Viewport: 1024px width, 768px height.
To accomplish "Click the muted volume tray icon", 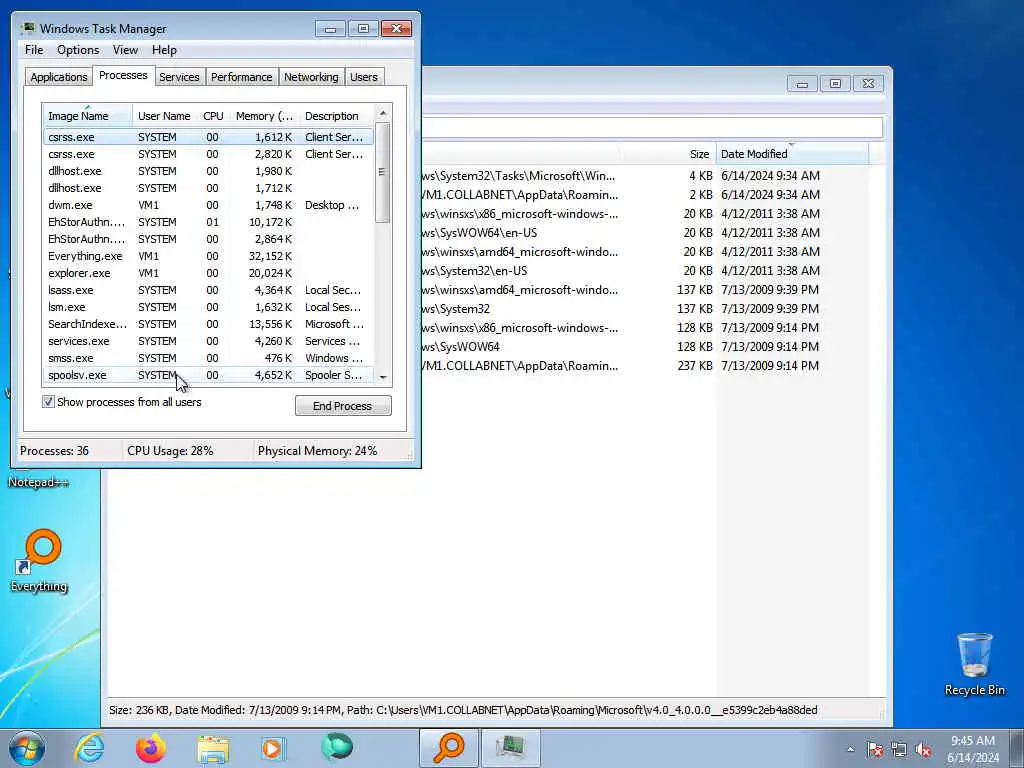I will point(923,749).
